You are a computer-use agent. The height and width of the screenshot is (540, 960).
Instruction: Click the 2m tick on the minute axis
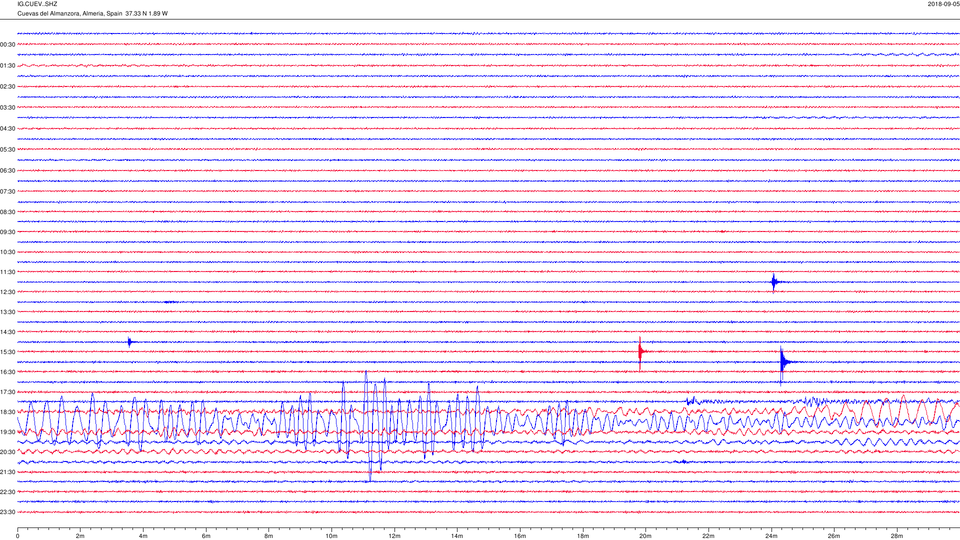point(80,536)
